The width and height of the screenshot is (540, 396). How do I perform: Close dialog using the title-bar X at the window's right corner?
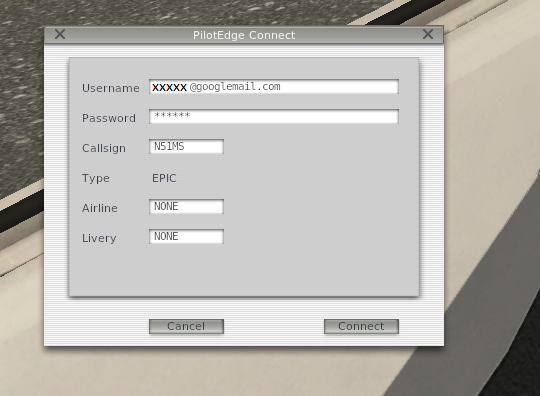coord(428,34)
